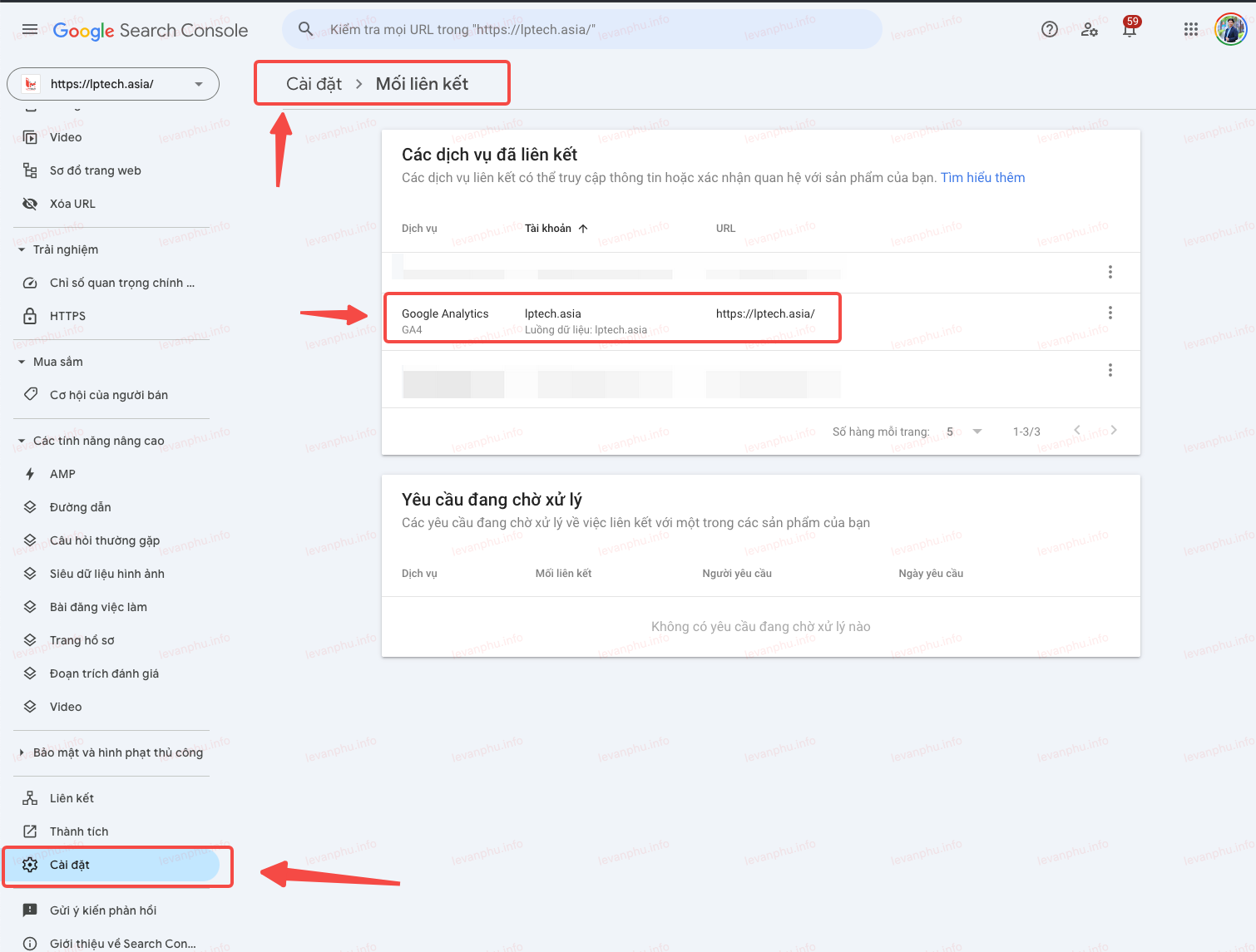Click the Liên kết network icon

pos(30,798)
